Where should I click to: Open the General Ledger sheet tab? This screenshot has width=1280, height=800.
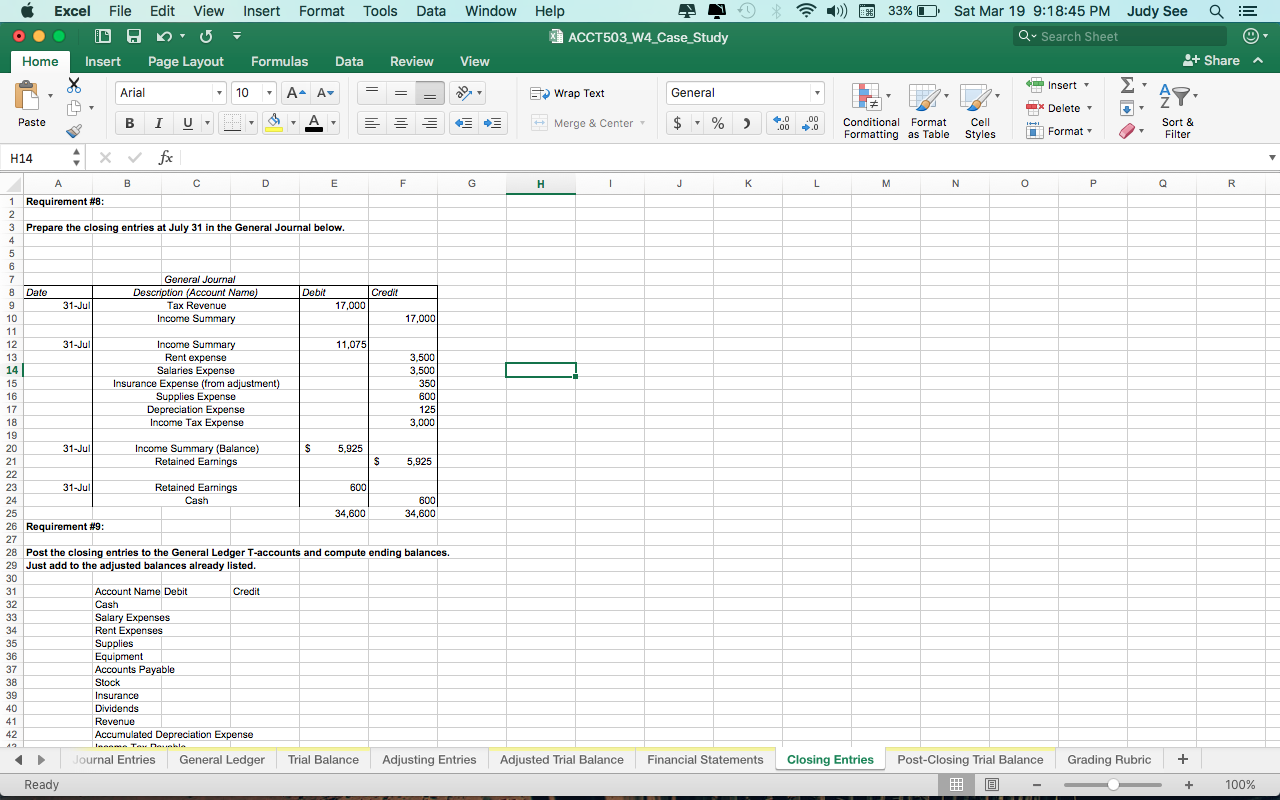click(222, 760)
